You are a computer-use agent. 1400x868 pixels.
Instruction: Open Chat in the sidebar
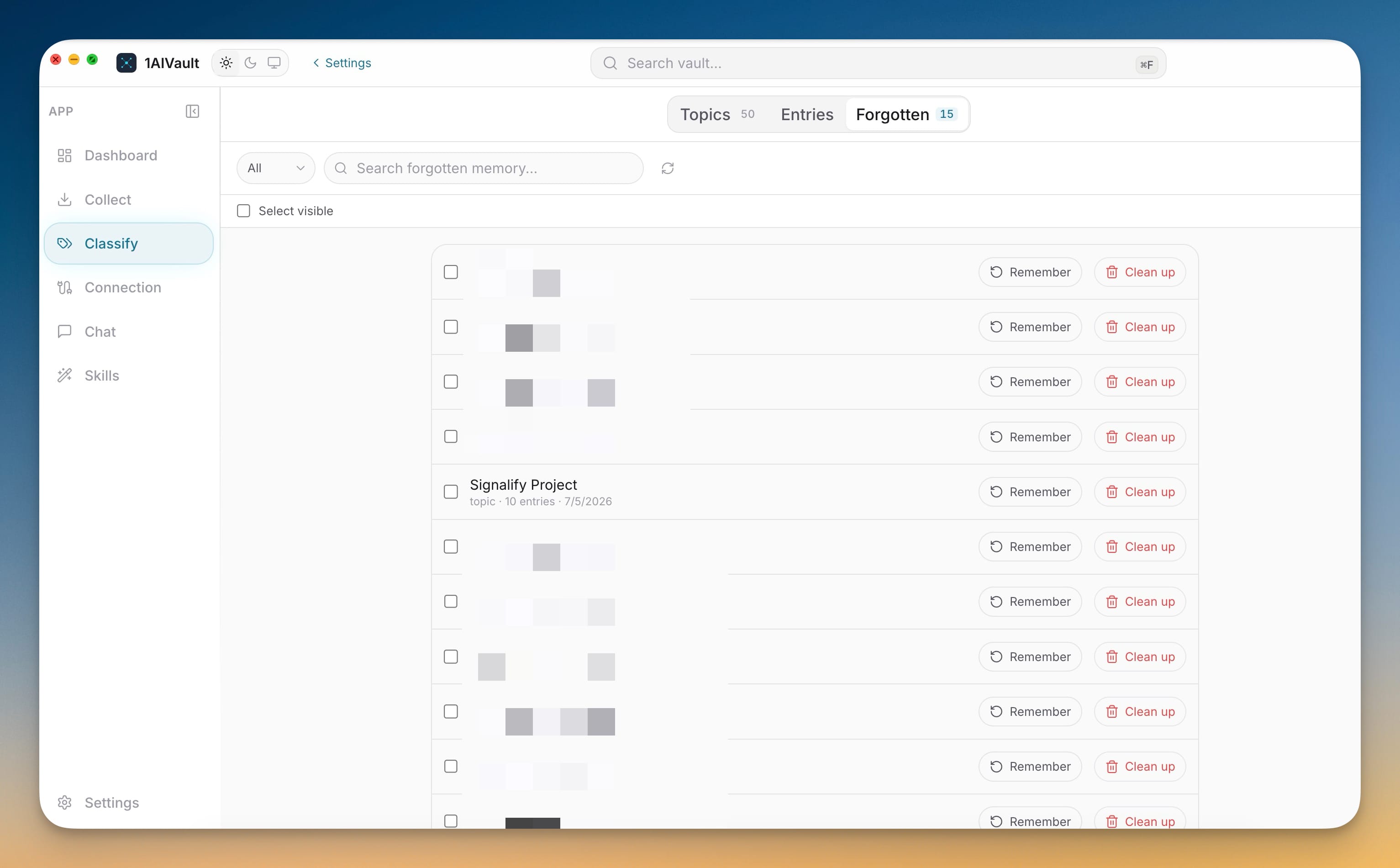[128, 331]
